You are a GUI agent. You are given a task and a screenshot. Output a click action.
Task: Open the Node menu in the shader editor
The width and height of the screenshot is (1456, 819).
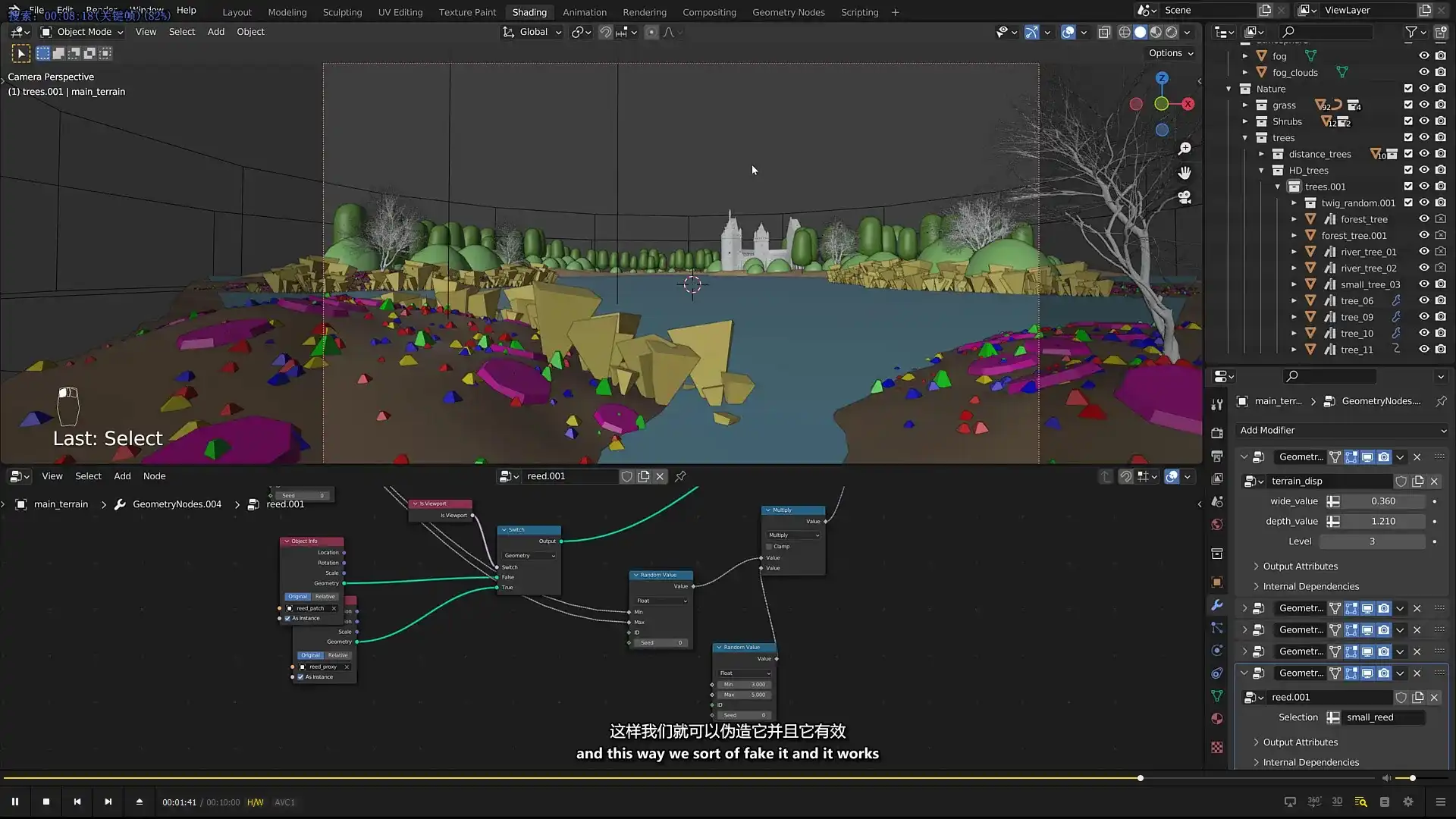(154, 475)
